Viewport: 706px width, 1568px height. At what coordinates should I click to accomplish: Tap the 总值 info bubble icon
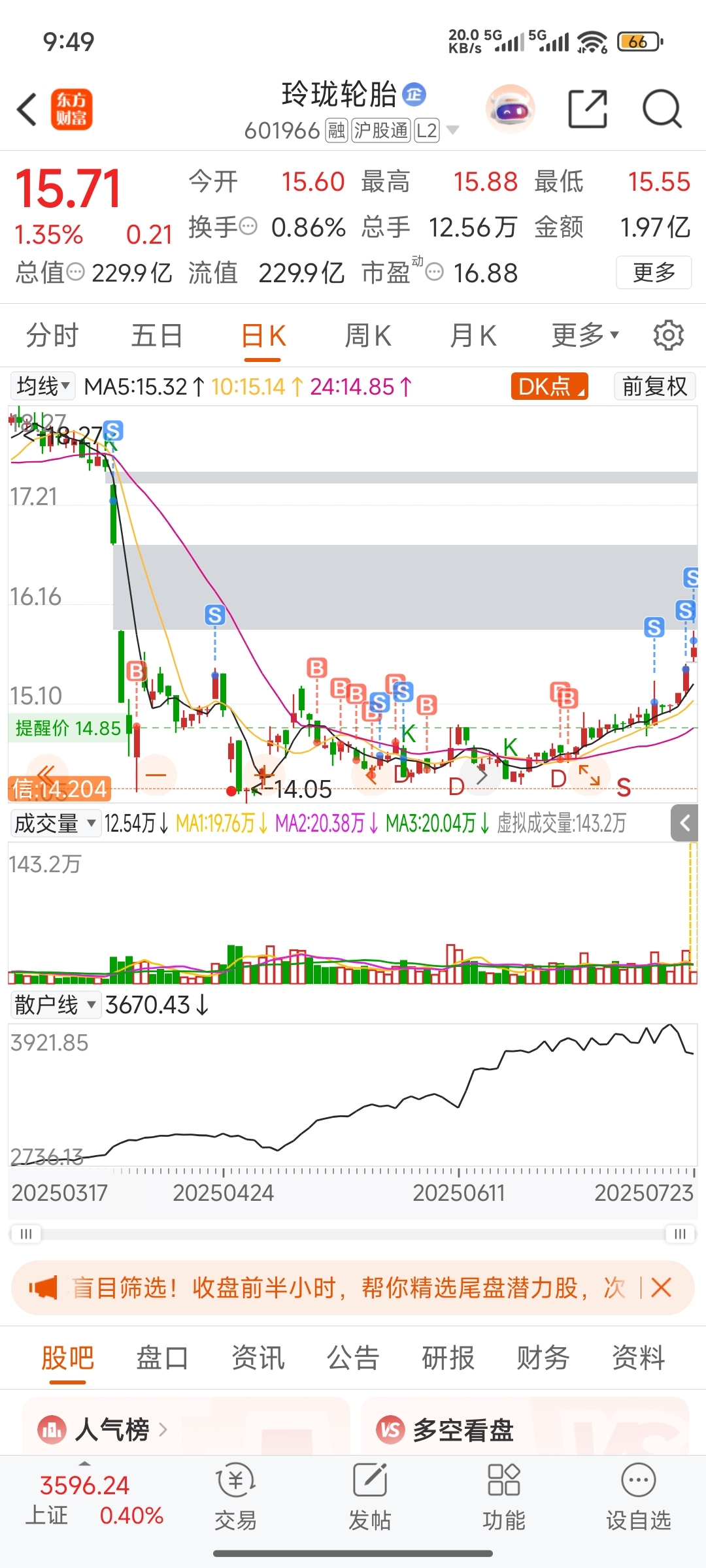coord(76,271)
